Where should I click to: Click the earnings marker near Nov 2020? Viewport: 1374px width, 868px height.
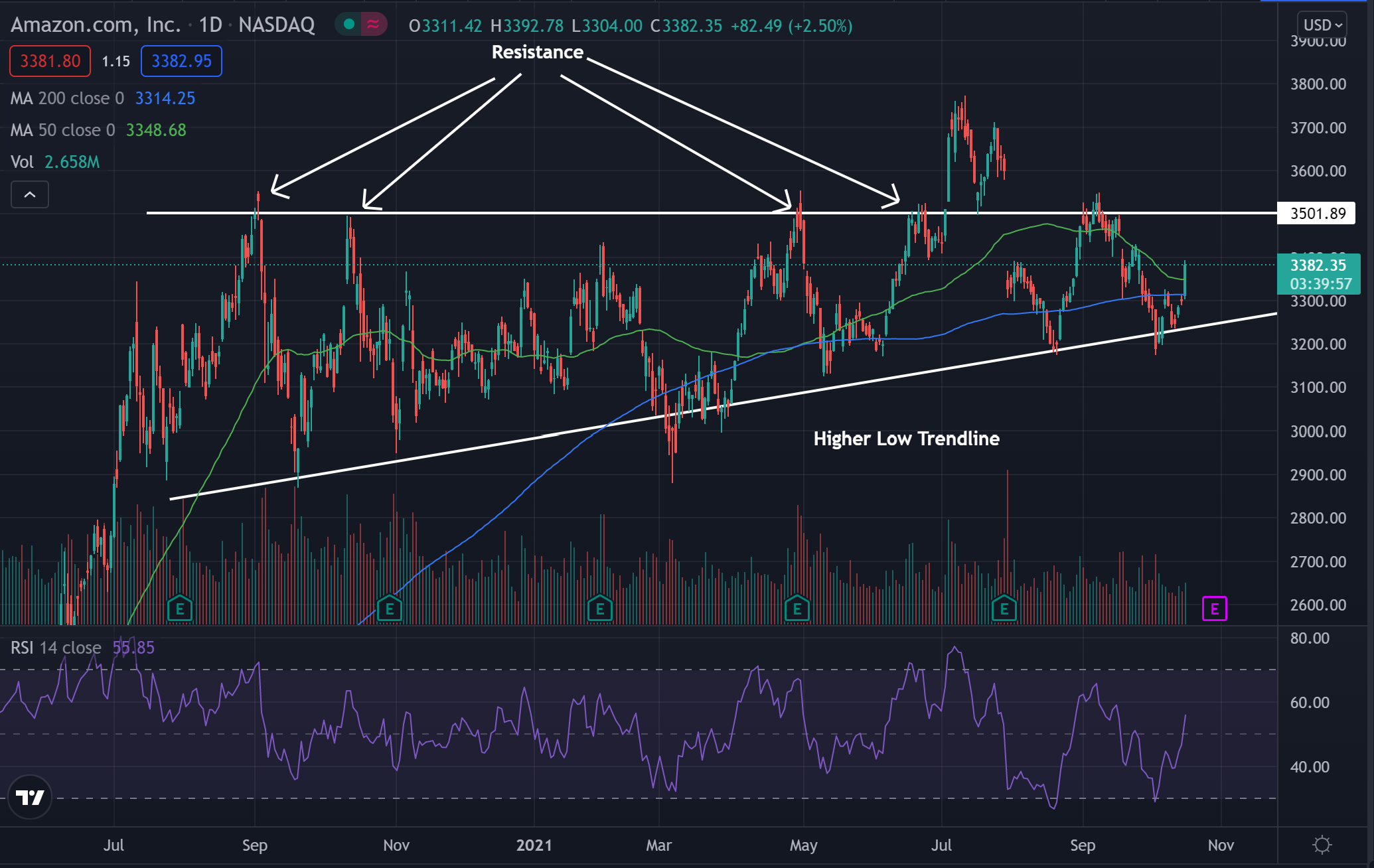pos(390,608)
